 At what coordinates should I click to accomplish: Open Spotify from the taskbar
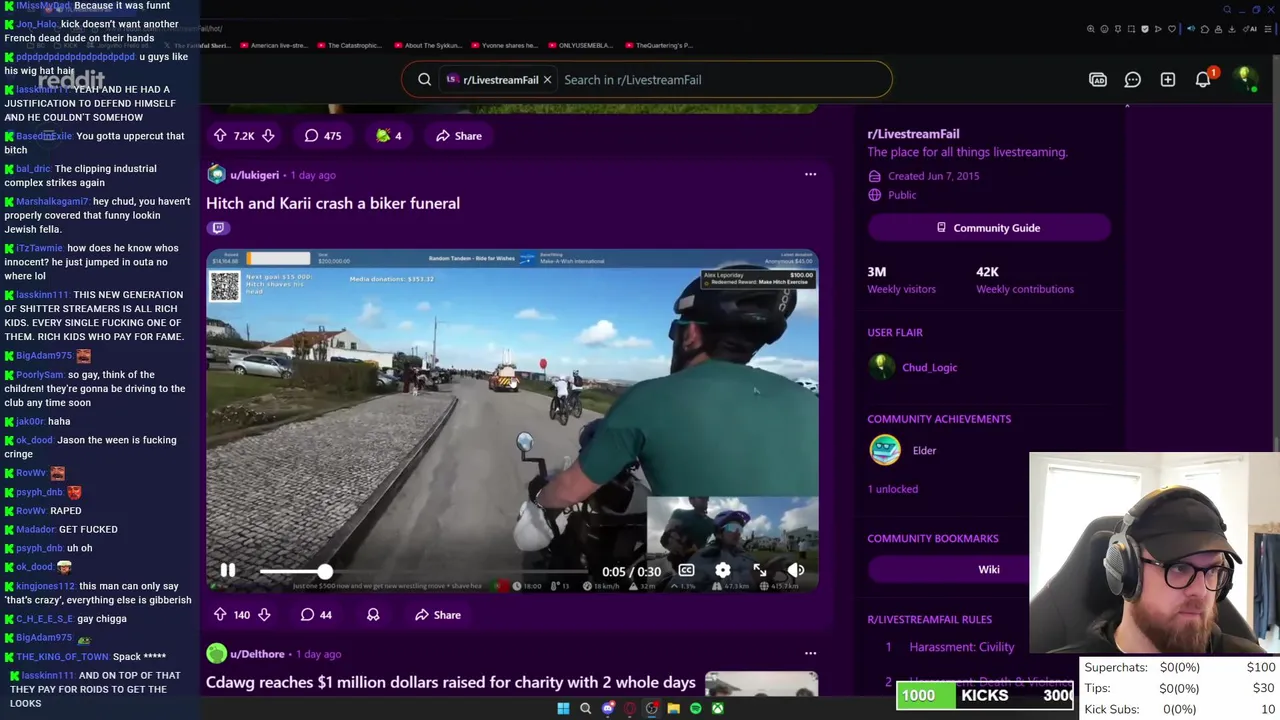[x=695, y=709]
